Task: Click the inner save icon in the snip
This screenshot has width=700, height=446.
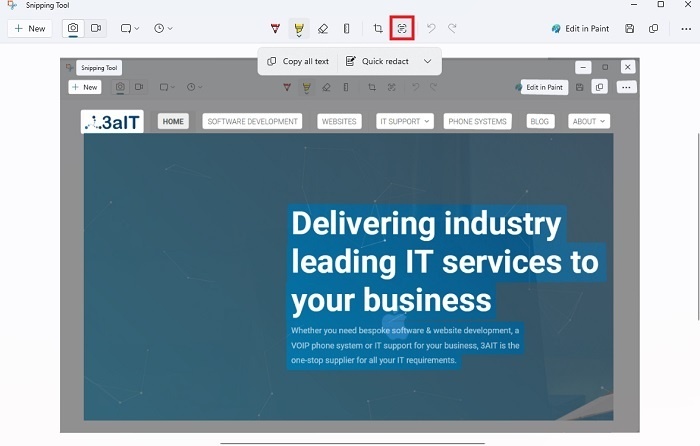Action: coord(579,88)
